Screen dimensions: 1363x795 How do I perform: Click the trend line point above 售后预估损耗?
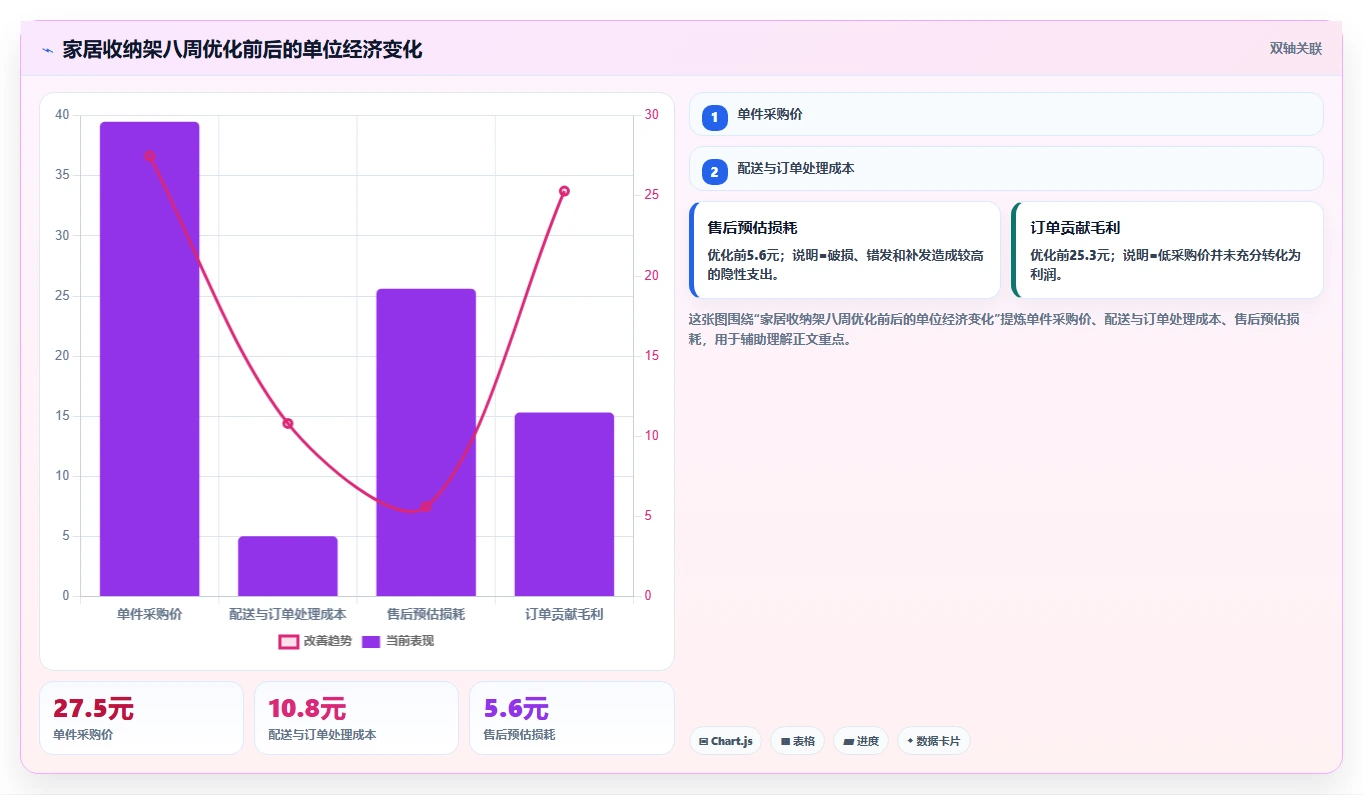426,507
